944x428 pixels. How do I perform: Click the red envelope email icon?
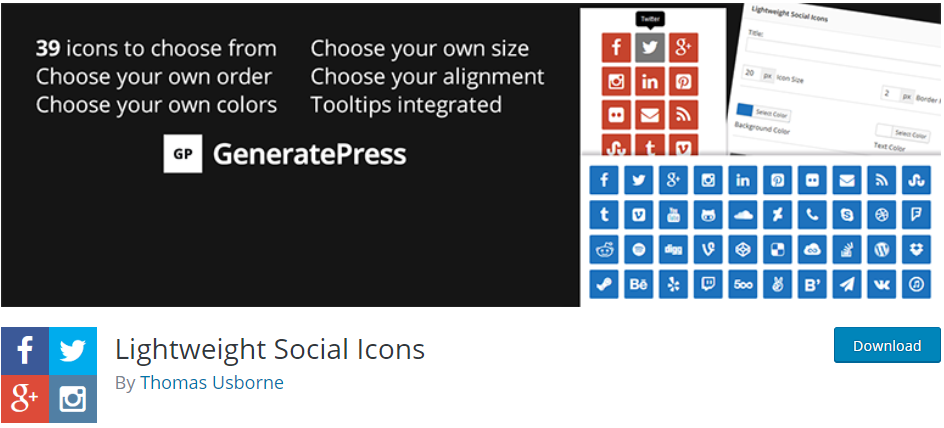point(650,115)
